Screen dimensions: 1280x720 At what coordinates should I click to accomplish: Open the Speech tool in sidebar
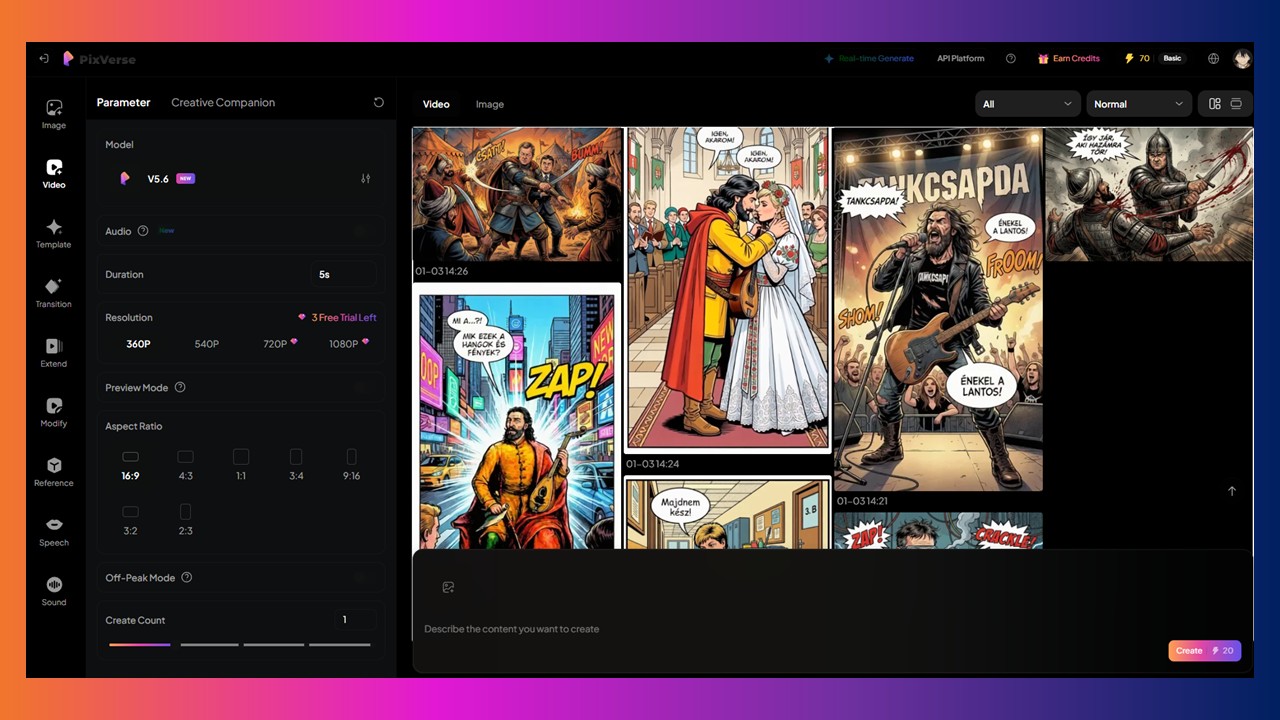click(x=54, y=532)
